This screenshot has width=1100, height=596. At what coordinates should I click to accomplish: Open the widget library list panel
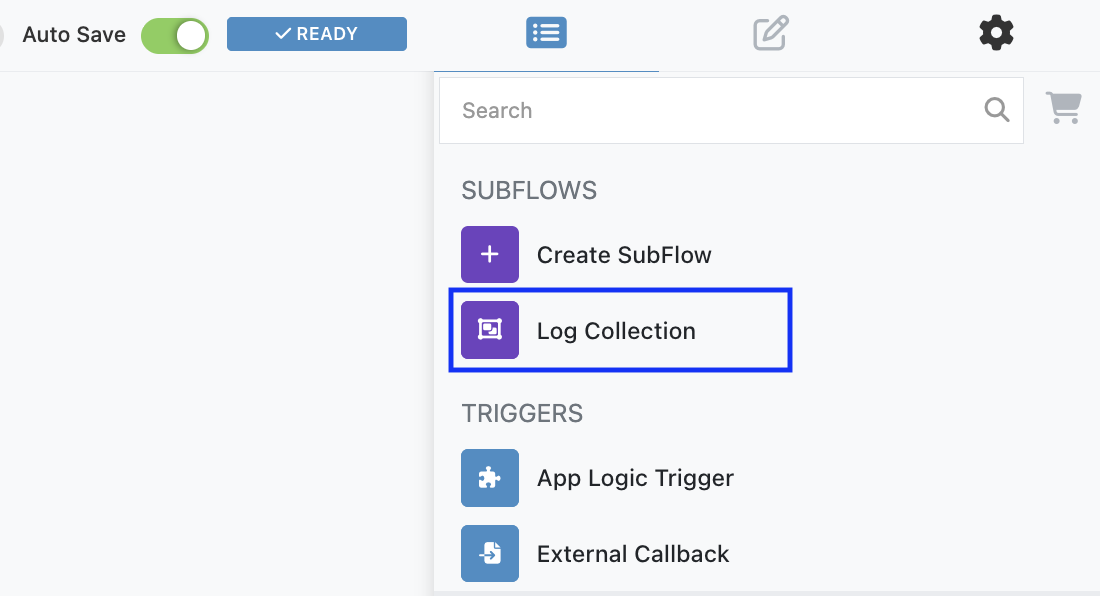[546, 32]
